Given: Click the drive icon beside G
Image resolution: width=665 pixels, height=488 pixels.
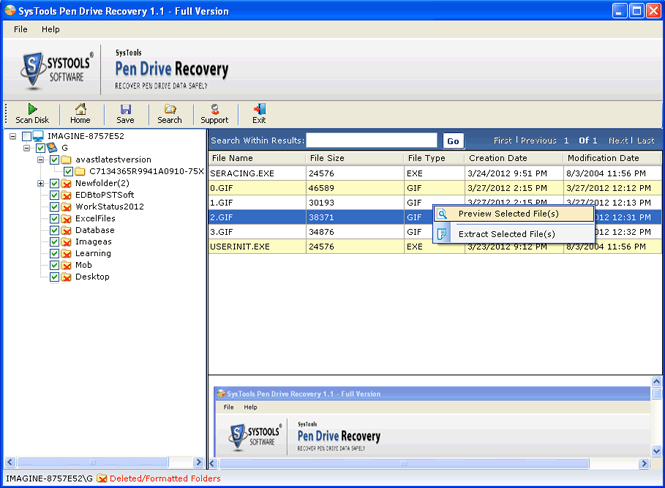Looking at the screenshot, I should point(52,148).
